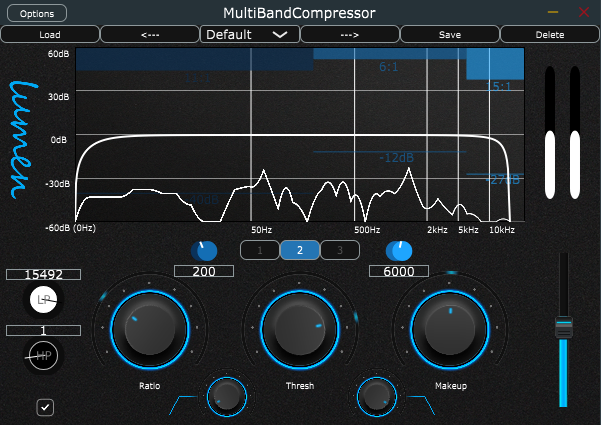Open the Options menu

point(37,13)
